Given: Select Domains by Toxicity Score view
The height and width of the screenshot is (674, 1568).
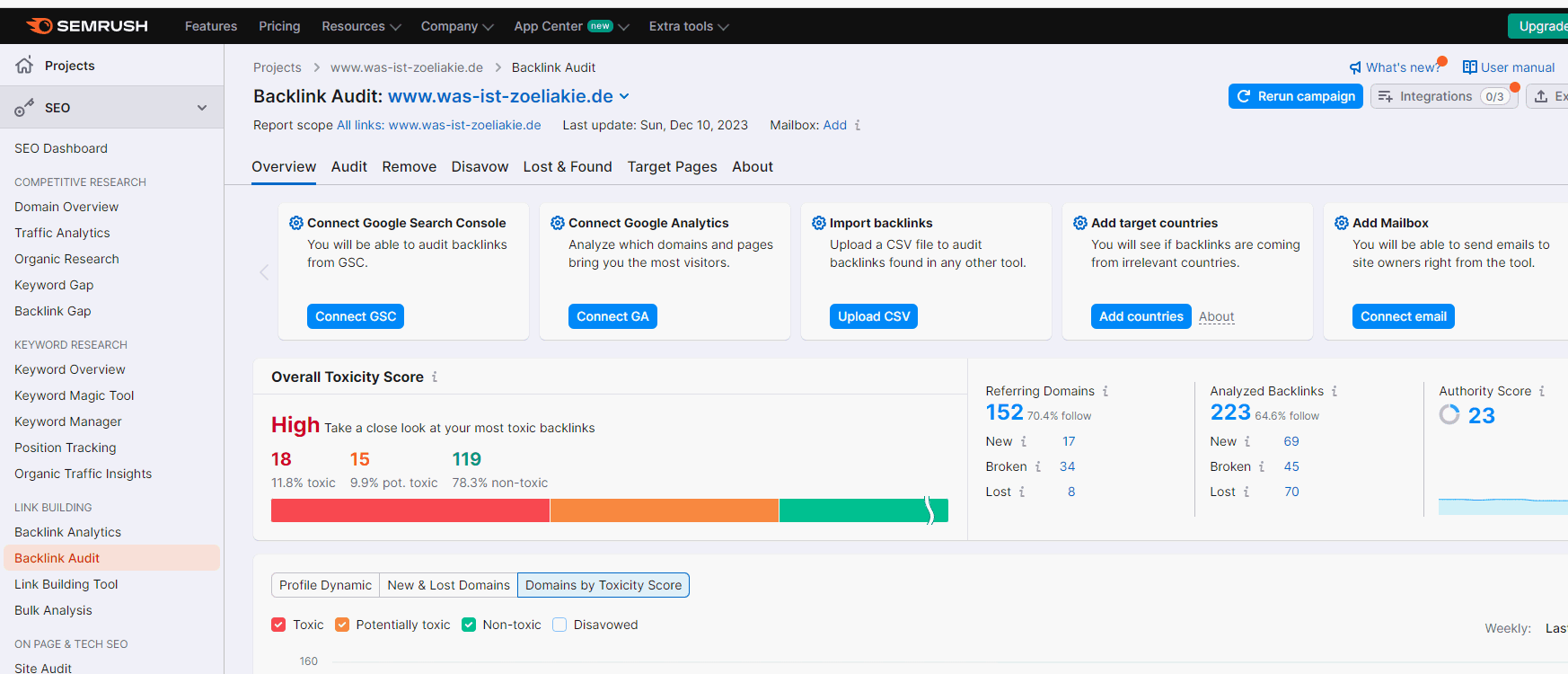Looking at the screenshot, I should [x=603, y=585].
